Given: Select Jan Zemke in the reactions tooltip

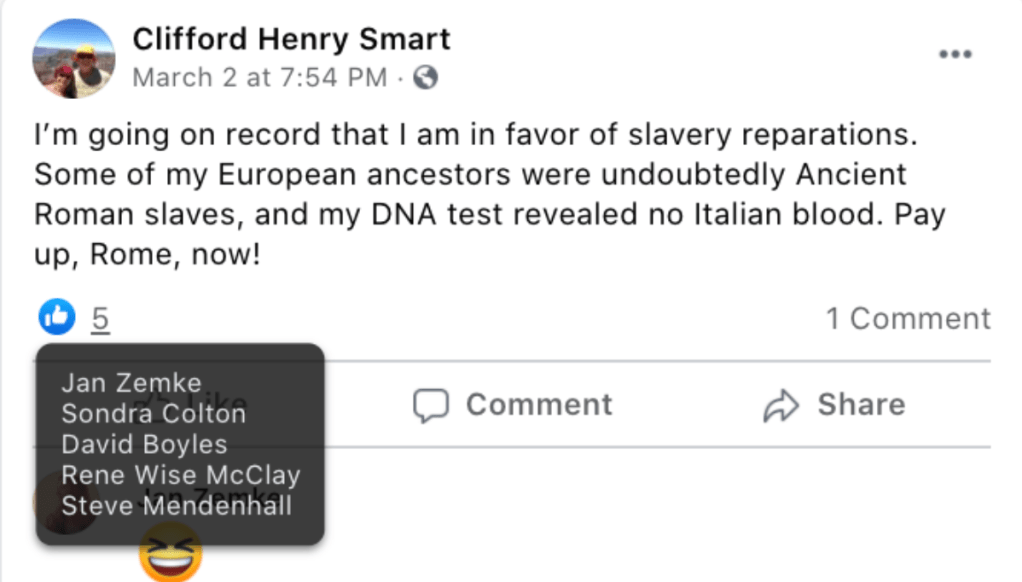Looking at the screenshot, I should coord(131,383).
